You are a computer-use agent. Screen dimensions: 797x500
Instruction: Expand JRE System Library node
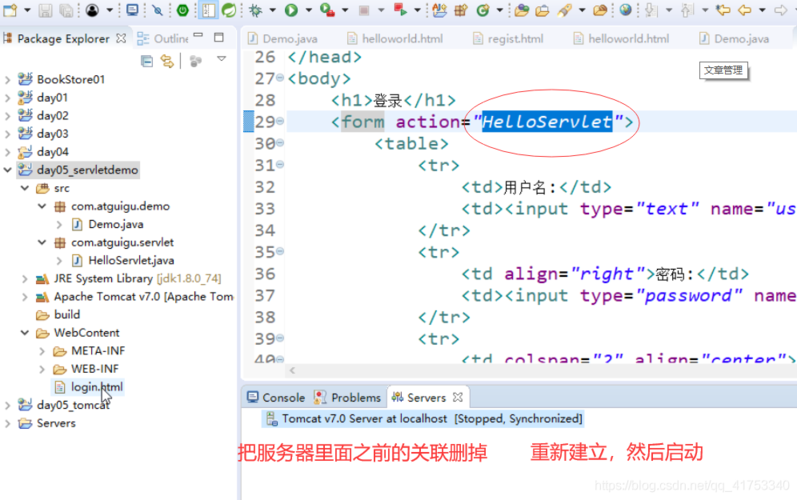point(24,279)
